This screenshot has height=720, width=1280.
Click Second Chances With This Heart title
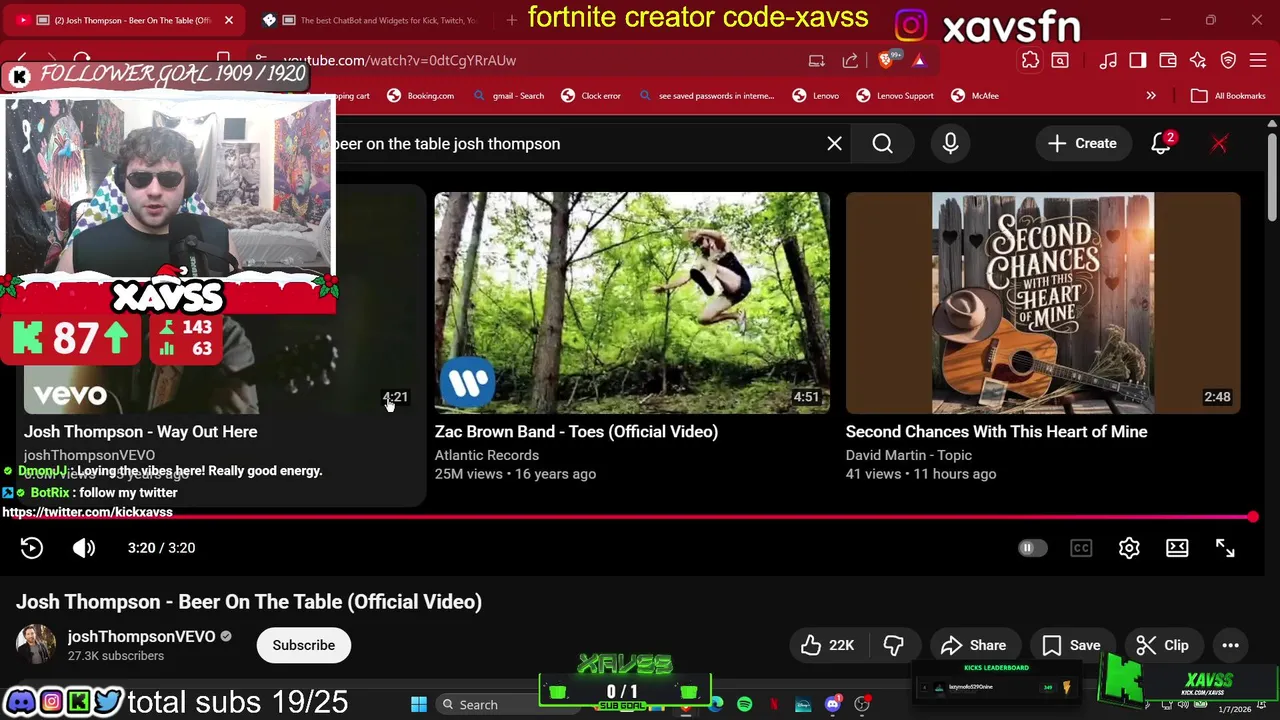pos(996,432)
